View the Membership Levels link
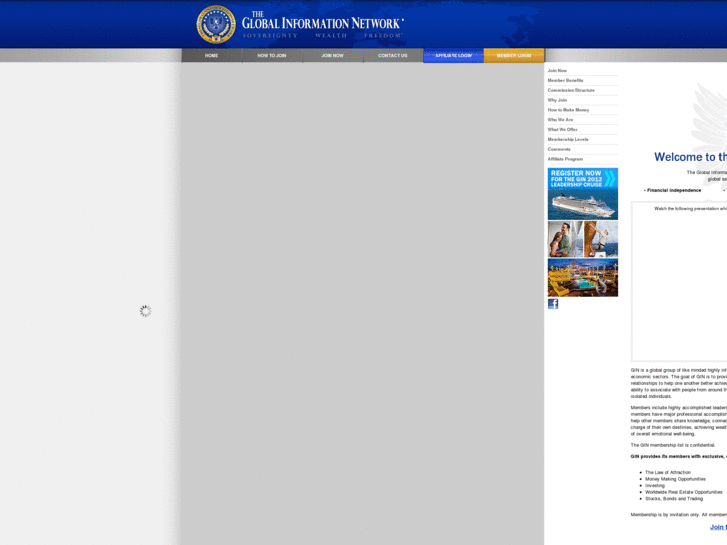The width and height of the screenshot is (727, 545). pyautogui.click(x=568, y=139)
